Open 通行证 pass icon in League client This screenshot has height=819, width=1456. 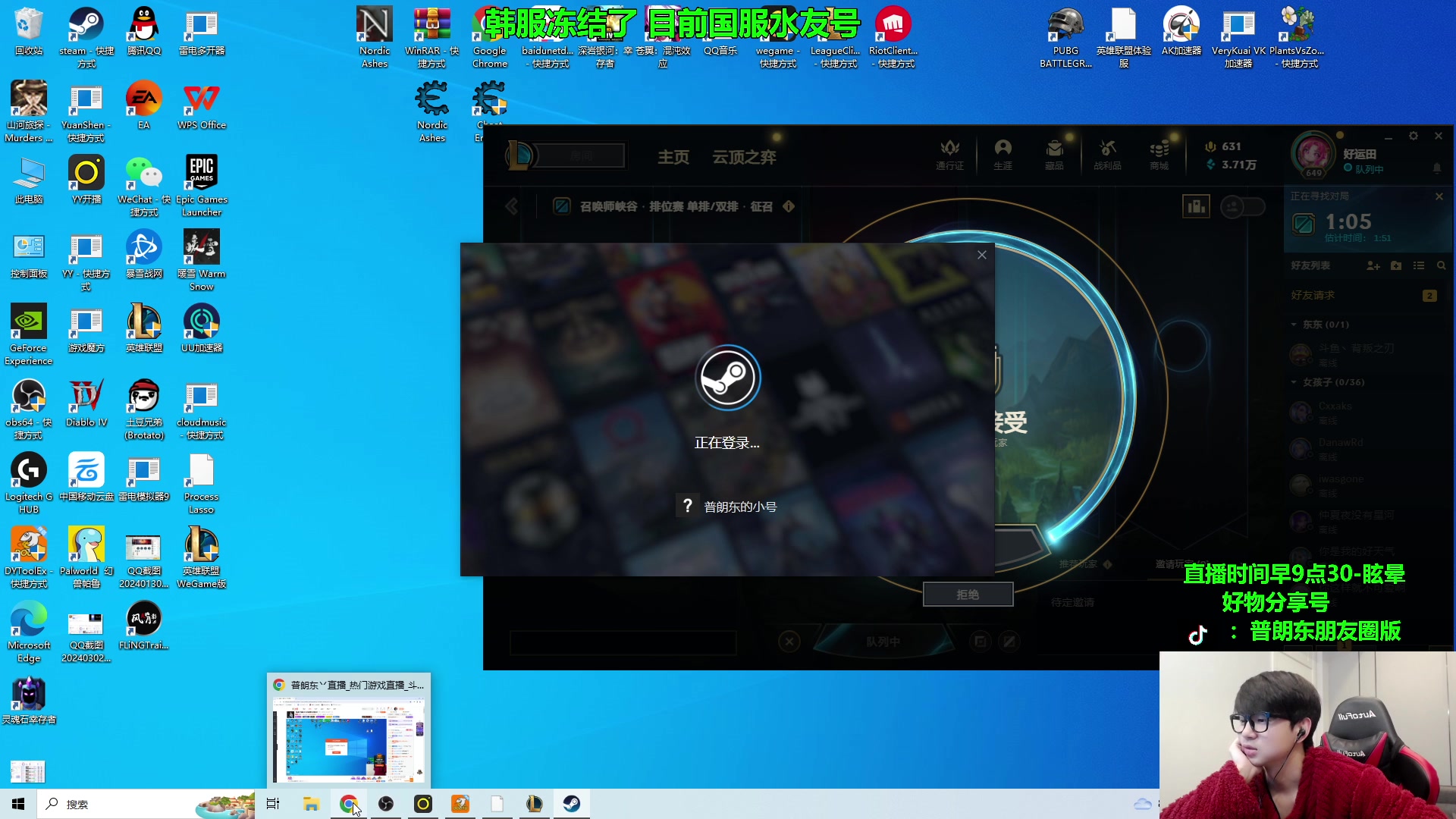tap(949, 155)
